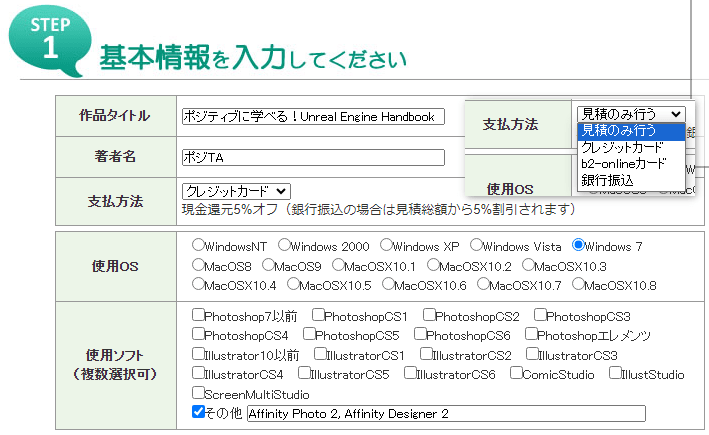Select 見積のみ行う from the dropdown list
The width and height of the screenshot is (709, 435).
tap(631, 131)
